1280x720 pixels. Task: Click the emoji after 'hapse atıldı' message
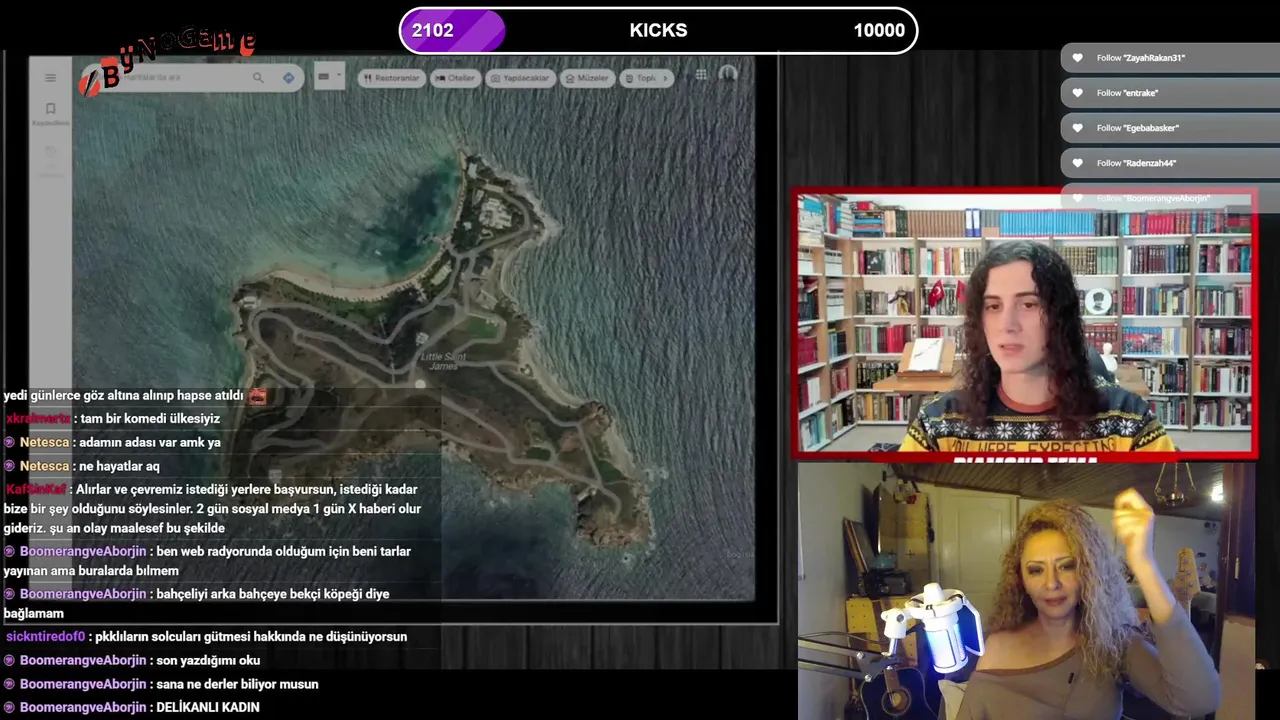(257, 396)
